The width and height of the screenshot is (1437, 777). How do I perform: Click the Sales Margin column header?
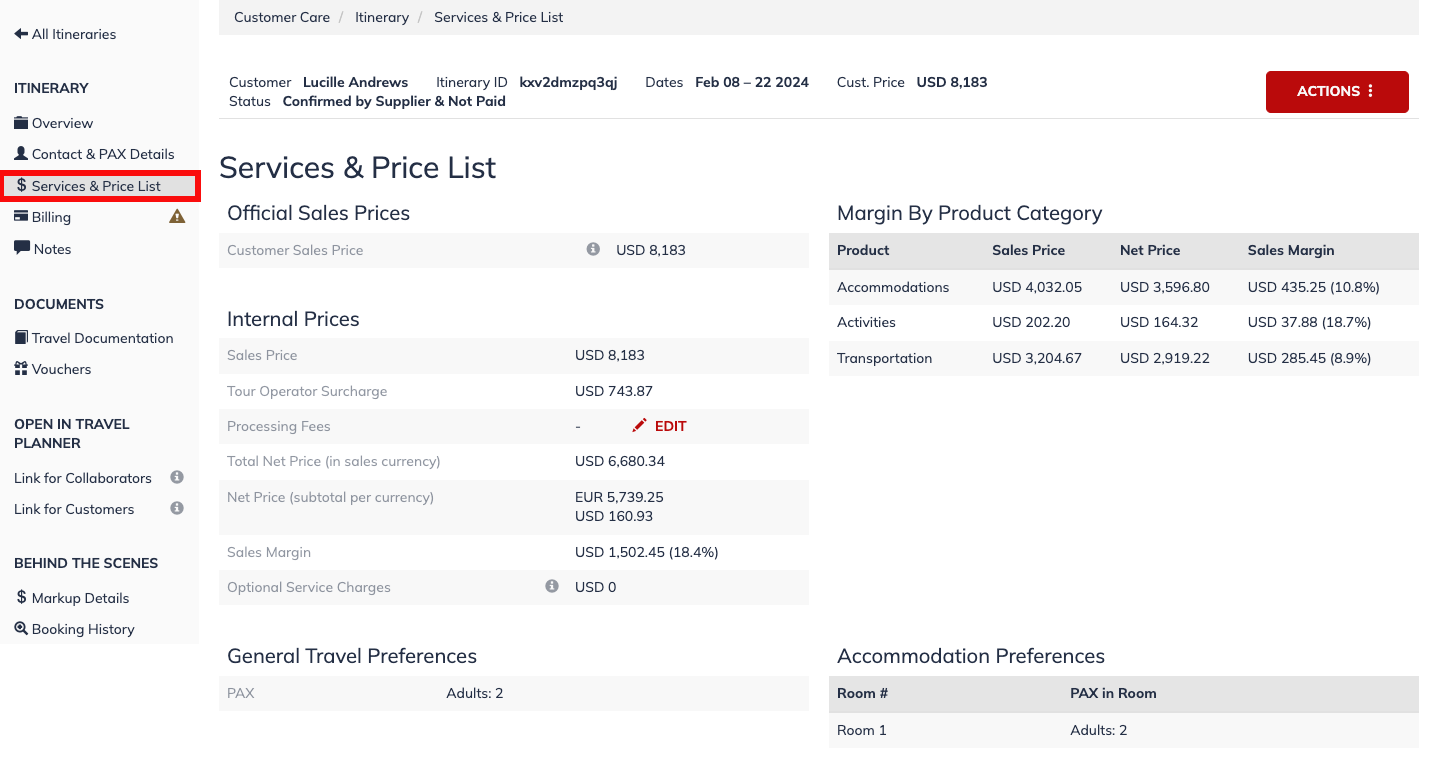(1291, 250)
